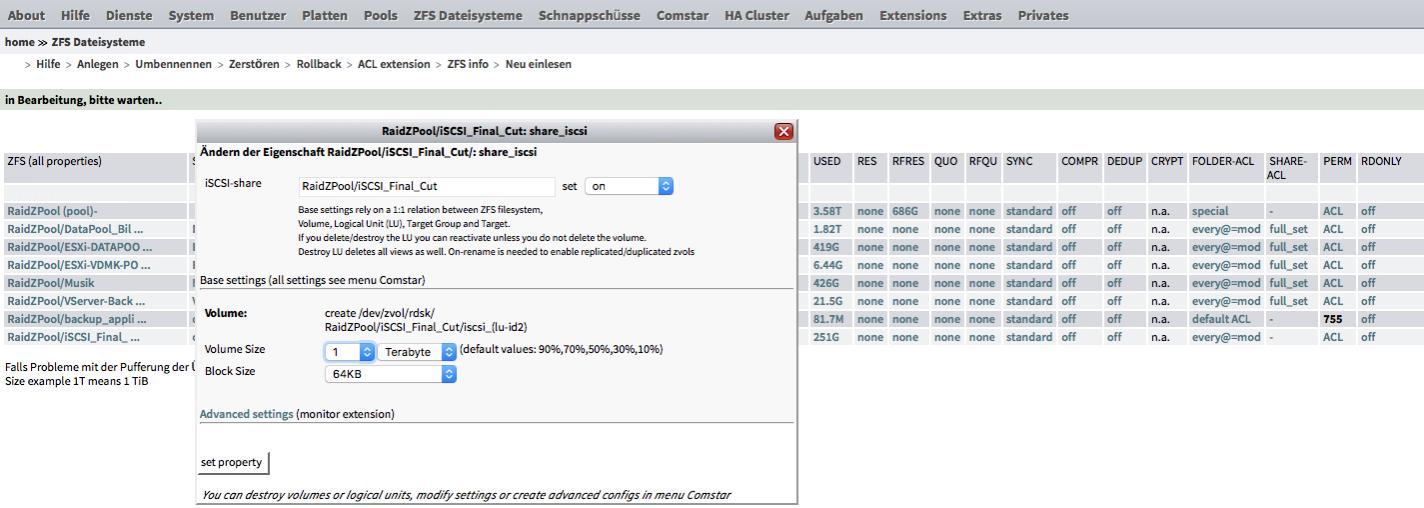Open the Block Size 64KB dropdown
1424x508 pixels.
tap(391, 374)
